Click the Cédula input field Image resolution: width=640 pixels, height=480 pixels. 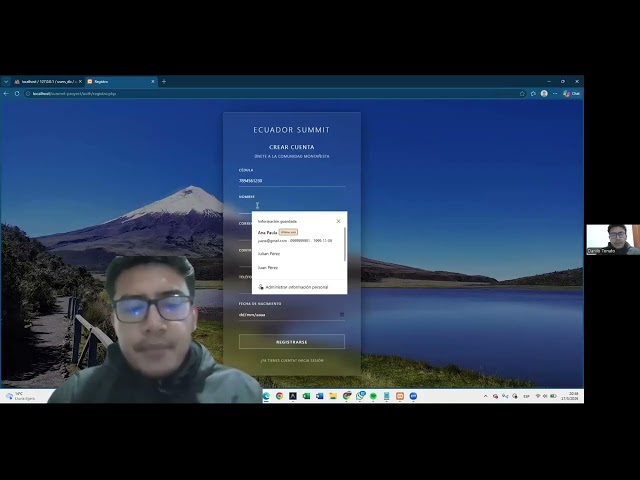pos(292,180)
